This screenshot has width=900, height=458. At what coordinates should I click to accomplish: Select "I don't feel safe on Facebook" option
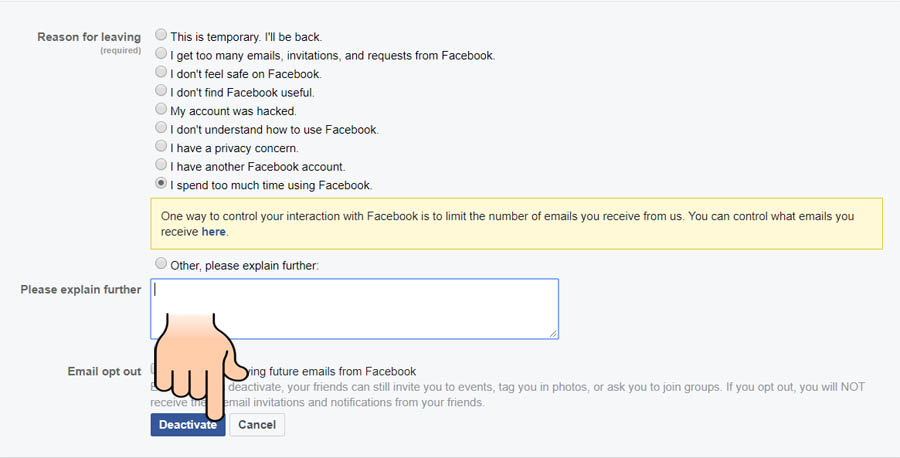click(161, 72)
